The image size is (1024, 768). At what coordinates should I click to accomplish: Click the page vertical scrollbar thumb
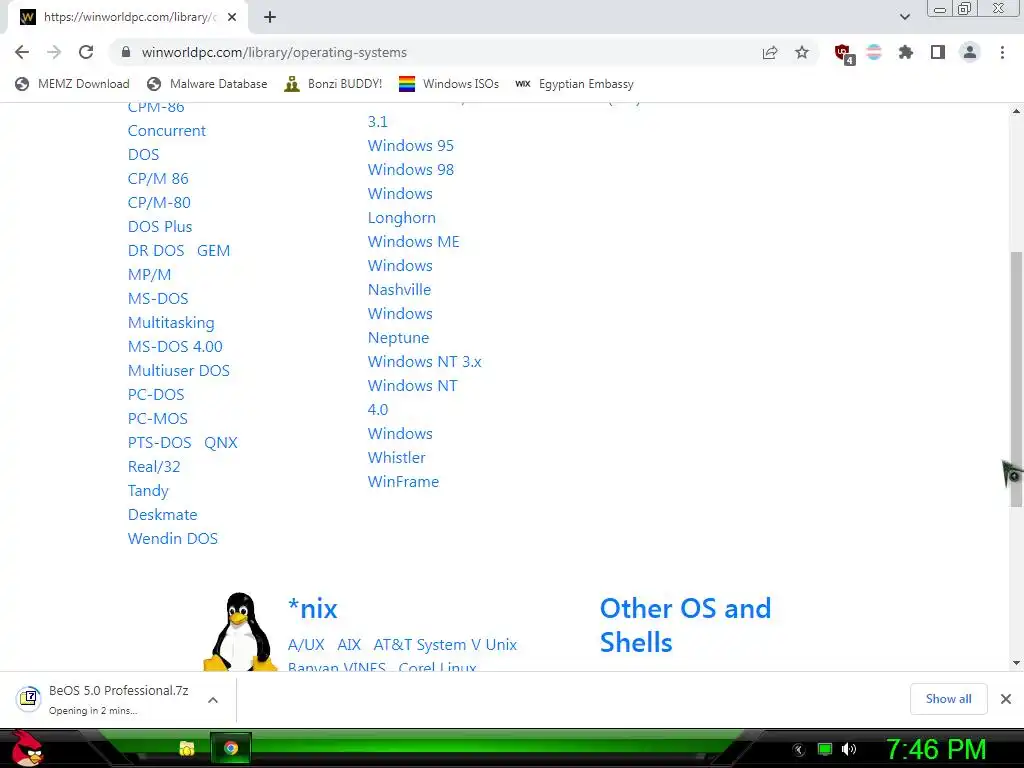click(x=1016, y=379)
